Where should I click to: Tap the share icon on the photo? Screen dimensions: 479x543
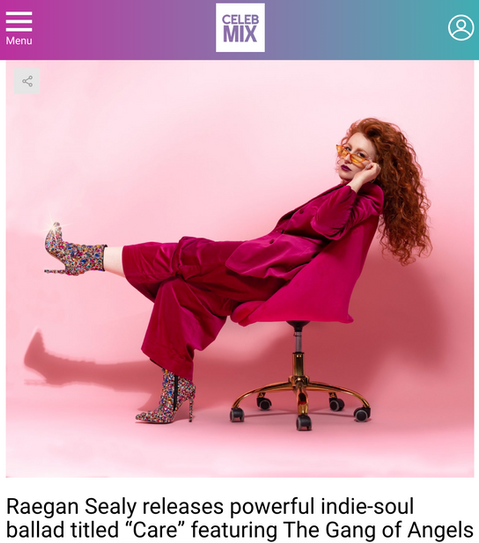click(27, 81)
